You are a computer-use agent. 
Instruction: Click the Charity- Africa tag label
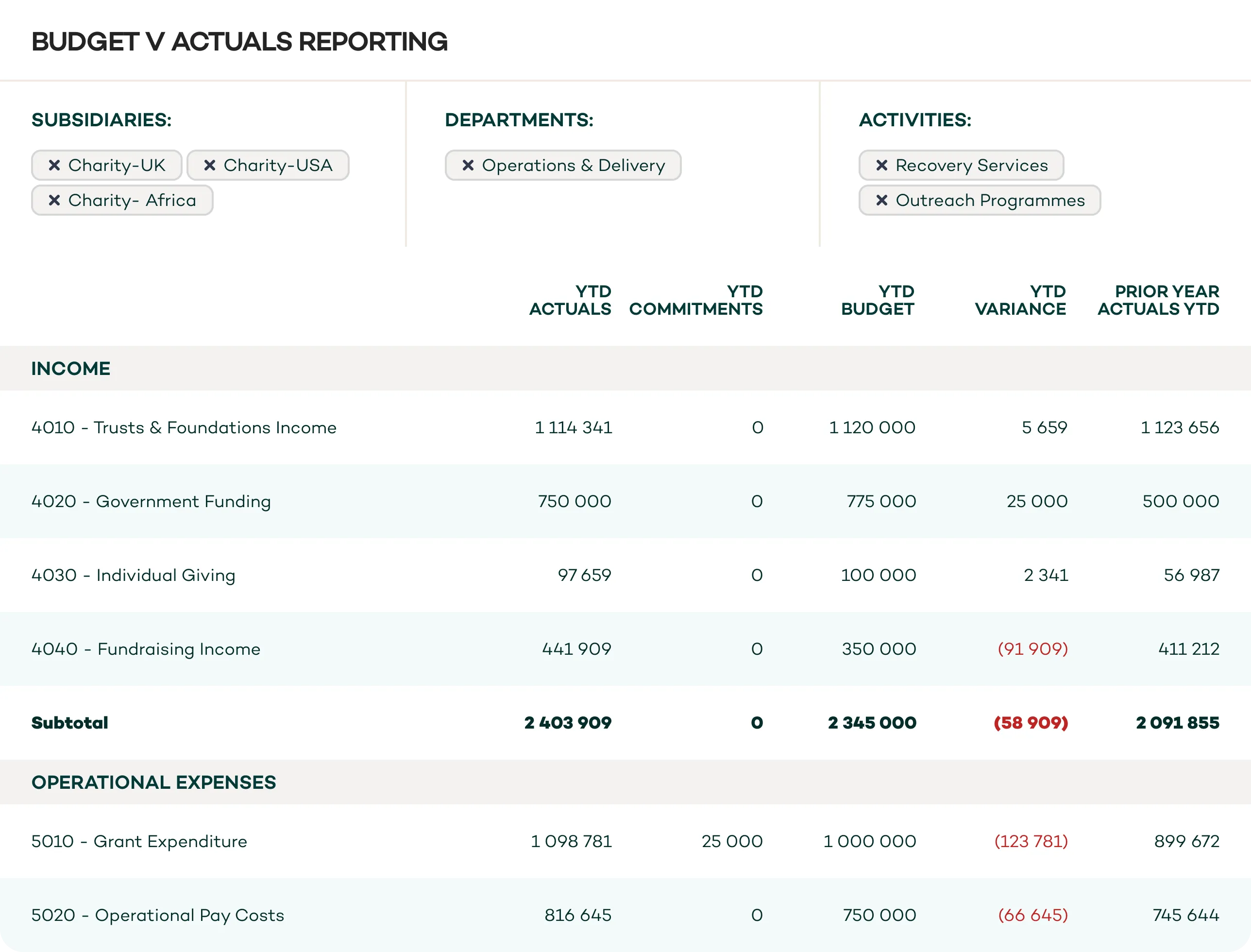[132, 200]
